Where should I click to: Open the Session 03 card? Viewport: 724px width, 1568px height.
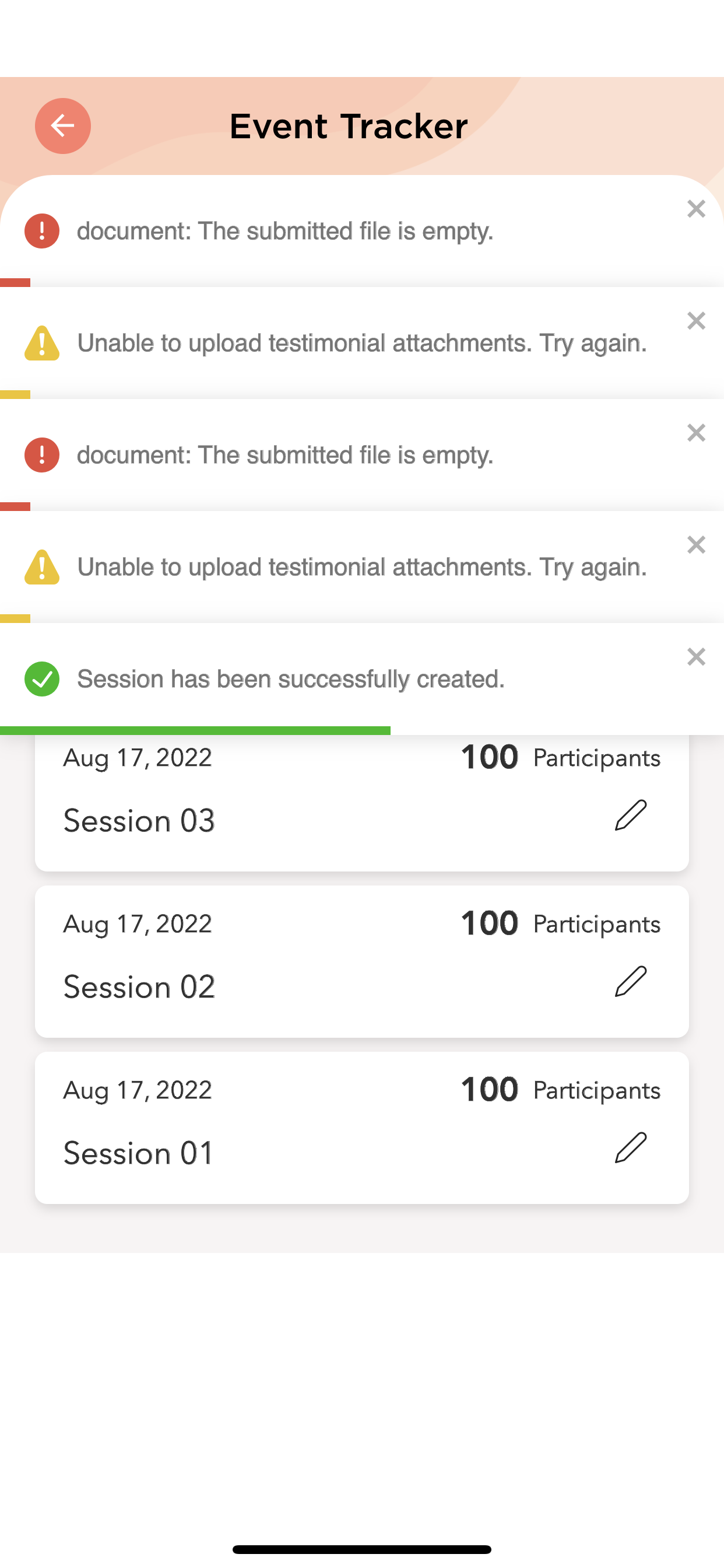pos(140,821)
